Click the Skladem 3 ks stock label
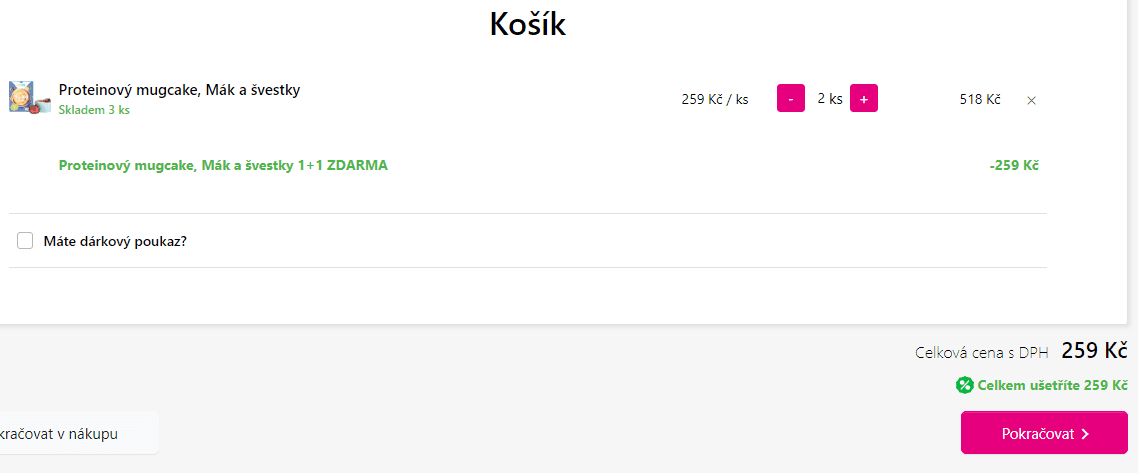Viewport: 1138px width, 473px height. (94, 110)
